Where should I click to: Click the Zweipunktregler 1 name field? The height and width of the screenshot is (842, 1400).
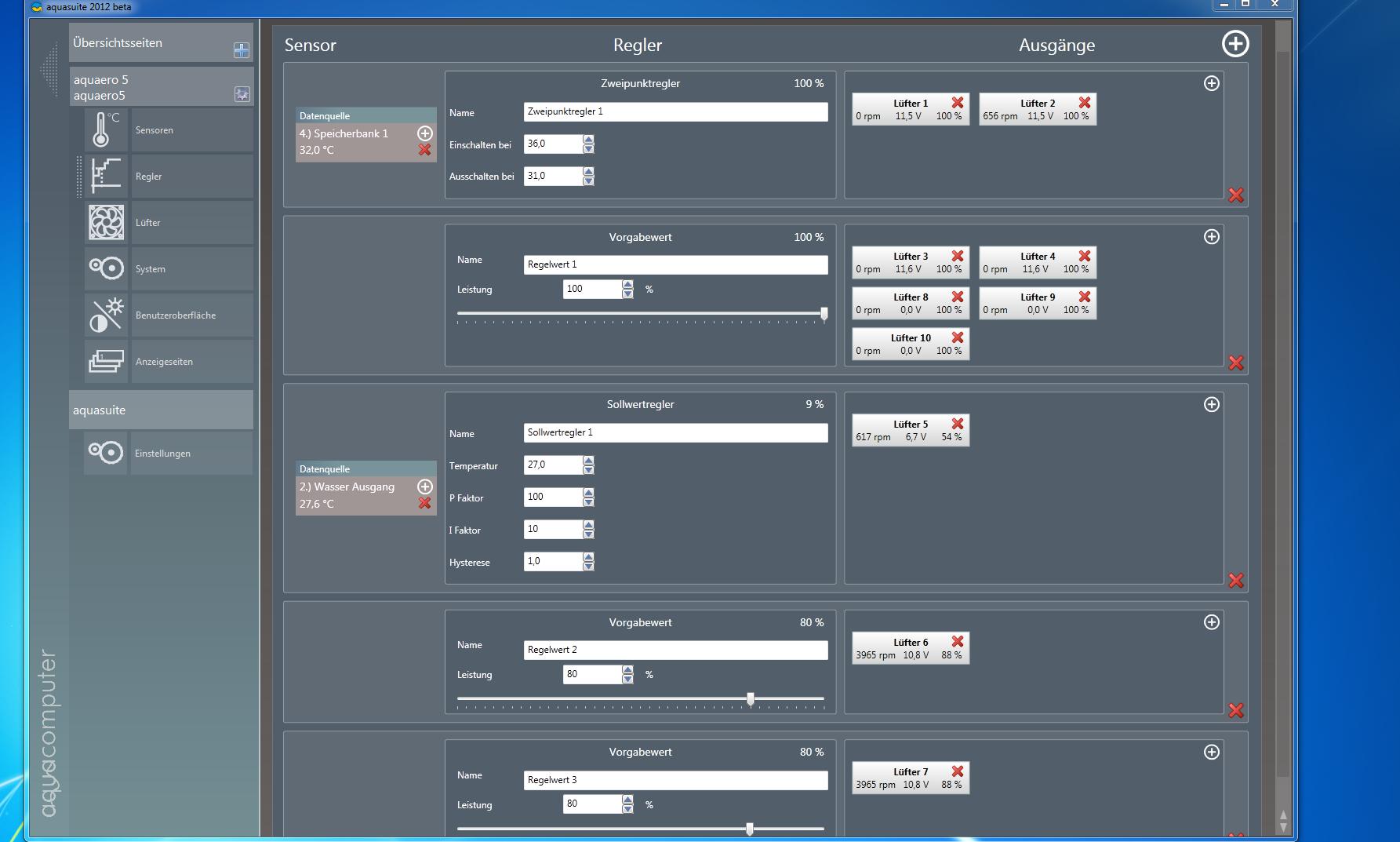coord(675,112)
